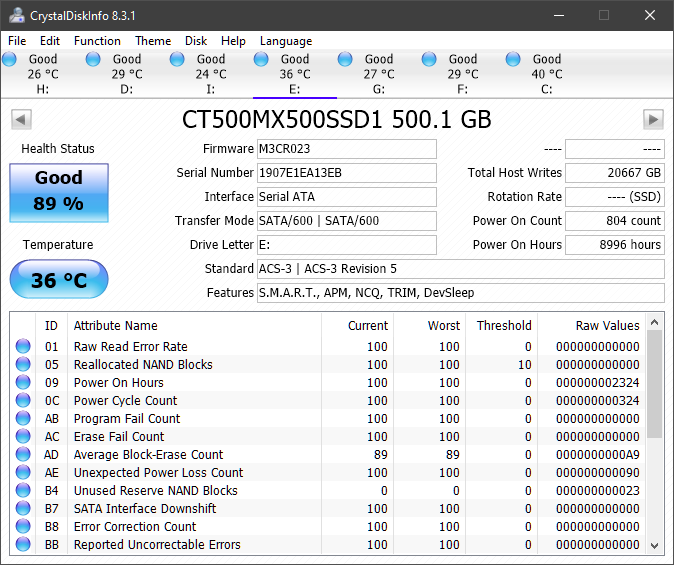Select the I: drive tab

[x=211, y=74]
